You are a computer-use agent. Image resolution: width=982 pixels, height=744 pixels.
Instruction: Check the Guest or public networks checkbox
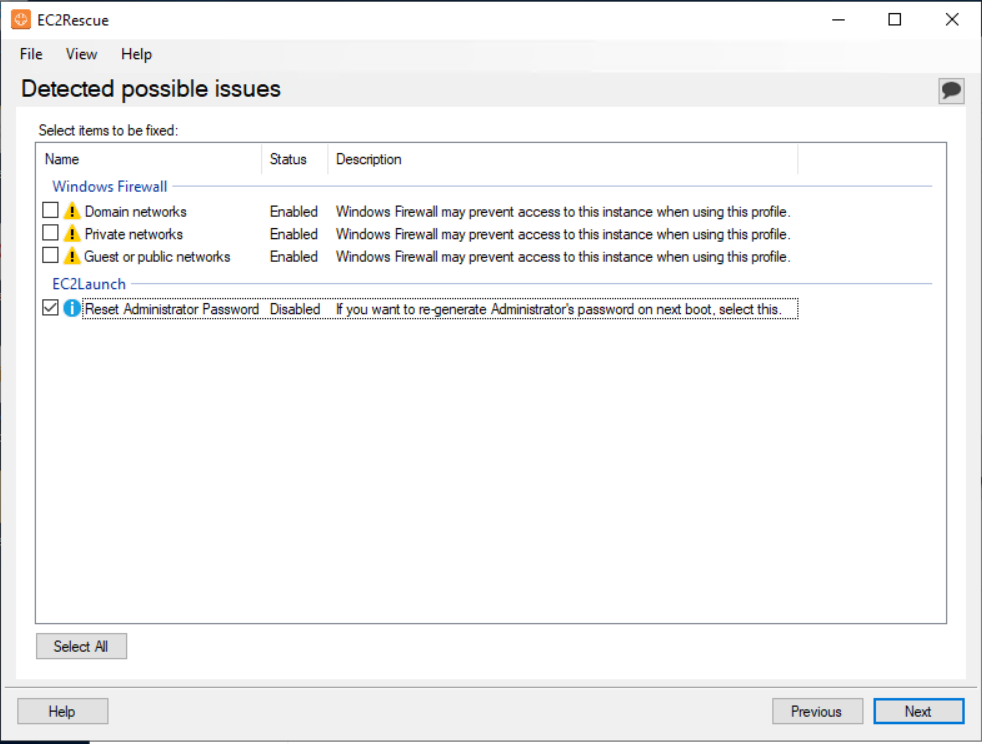point(50,255)
